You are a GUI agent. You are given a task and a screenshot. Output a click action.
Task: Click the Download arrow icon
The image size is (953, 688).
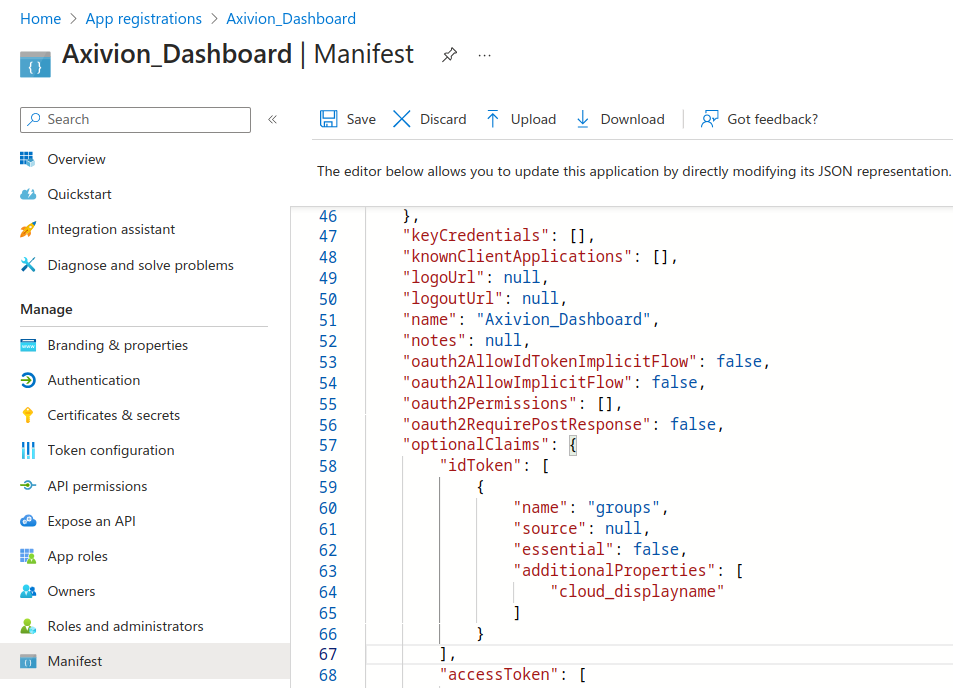(582, 119)
